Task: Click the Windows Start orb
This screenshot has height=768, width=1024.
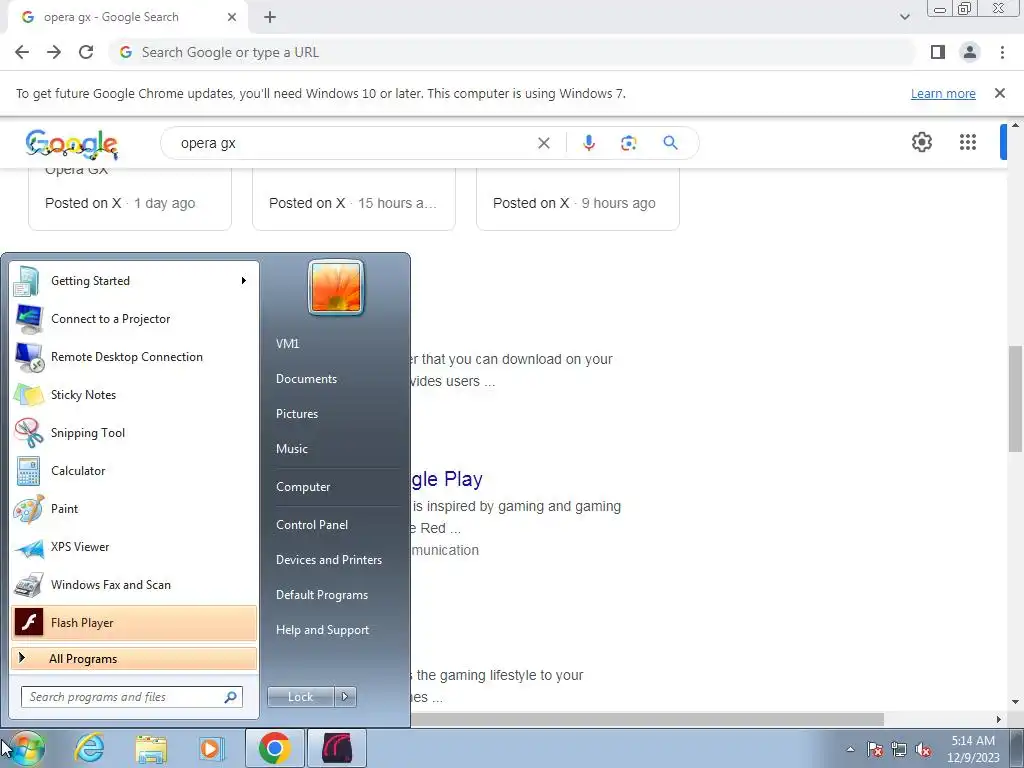Action: [26, 748]
